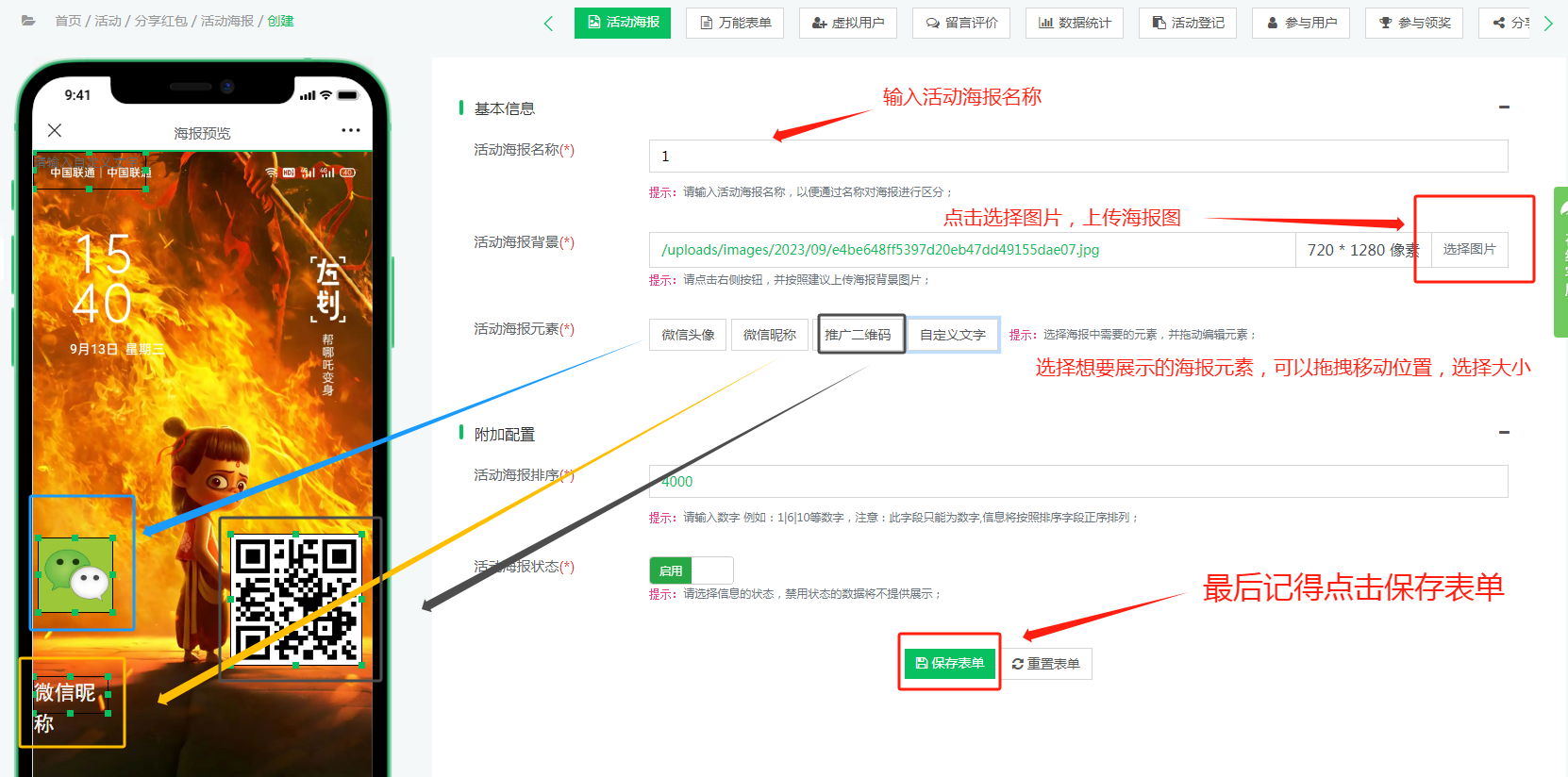Switch to the 虚拟用户 tab
This screenshot has width=1568, height=777.
pos(848,23)
